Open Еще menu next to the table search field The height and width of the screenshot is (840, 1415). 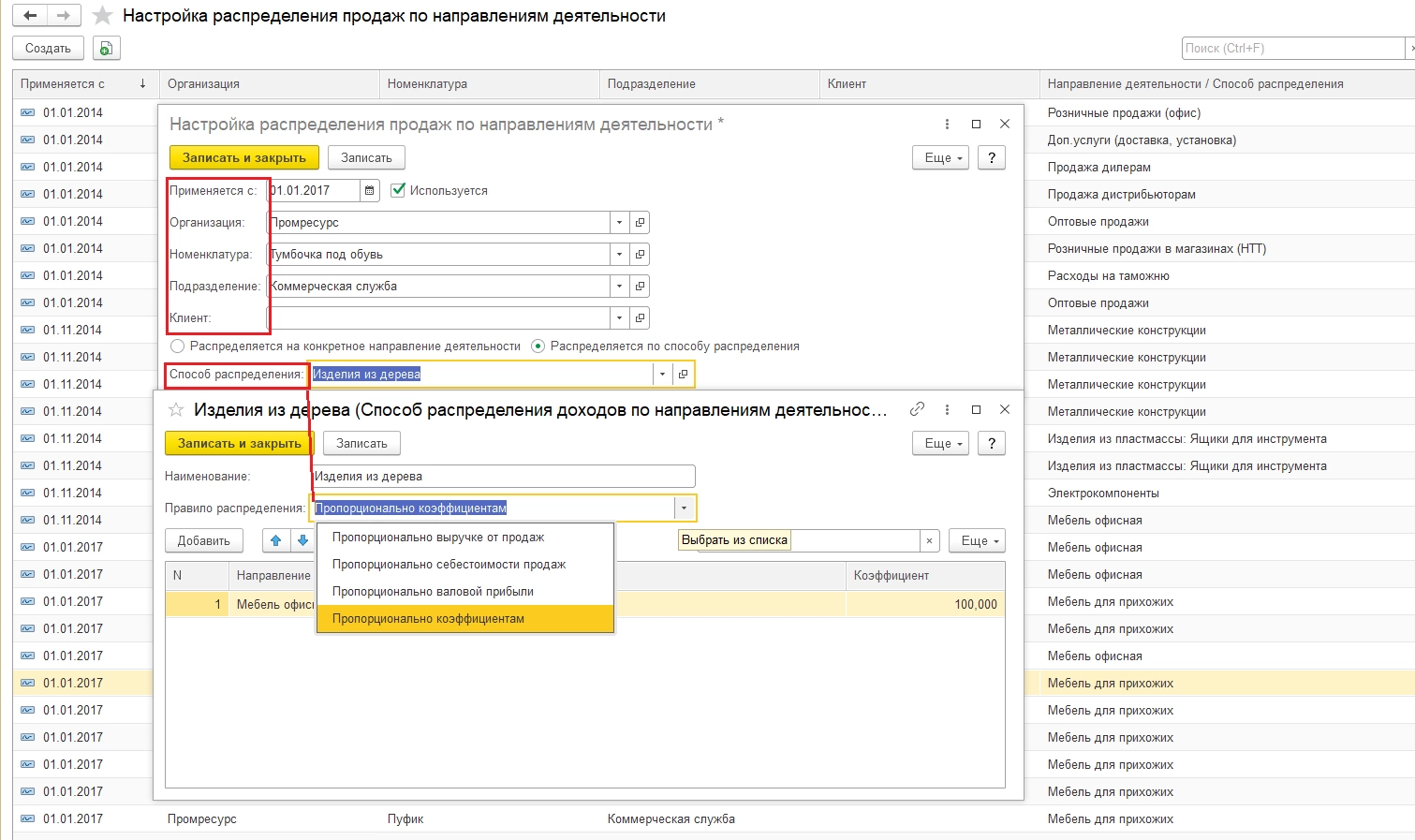pos(977,540)
